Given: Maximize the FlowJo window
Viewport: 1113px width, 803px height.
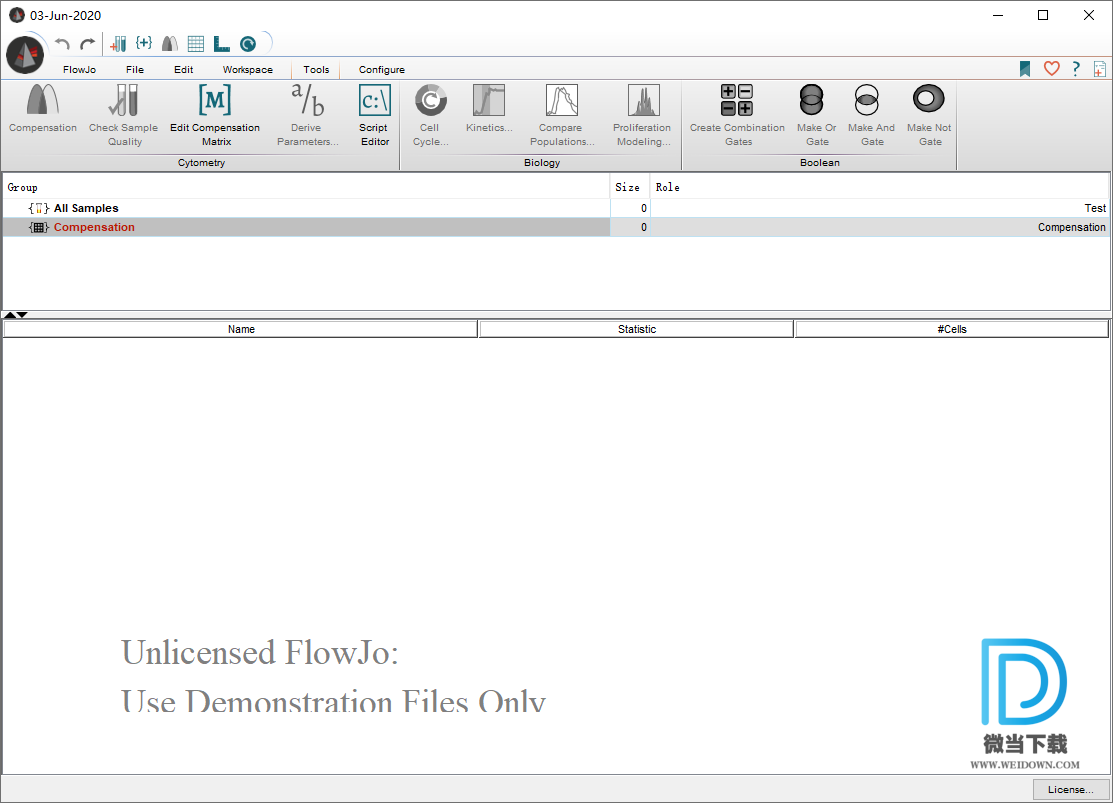Looking at the screenshot, I should (x=1043, y=15).
